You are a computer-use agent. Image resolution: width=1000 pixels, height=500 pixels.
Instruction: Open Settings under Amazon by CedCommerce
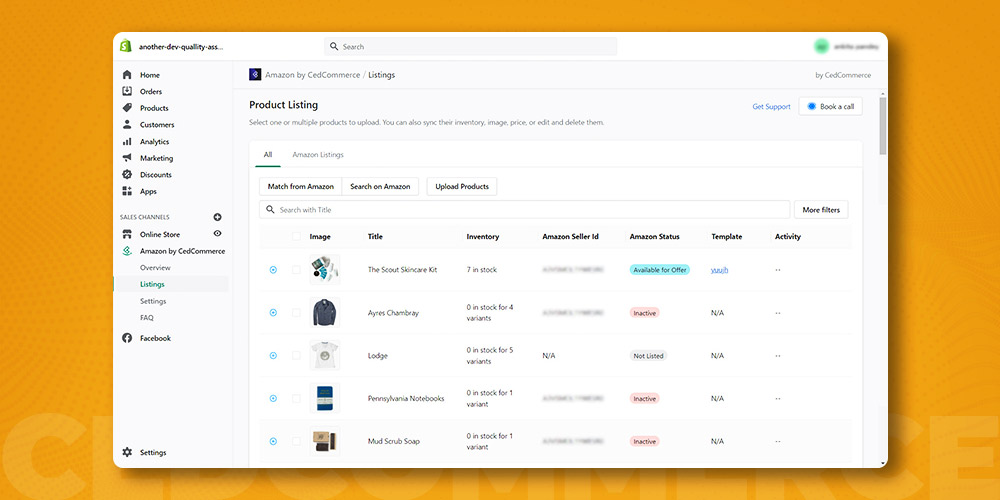click(153, 301)
